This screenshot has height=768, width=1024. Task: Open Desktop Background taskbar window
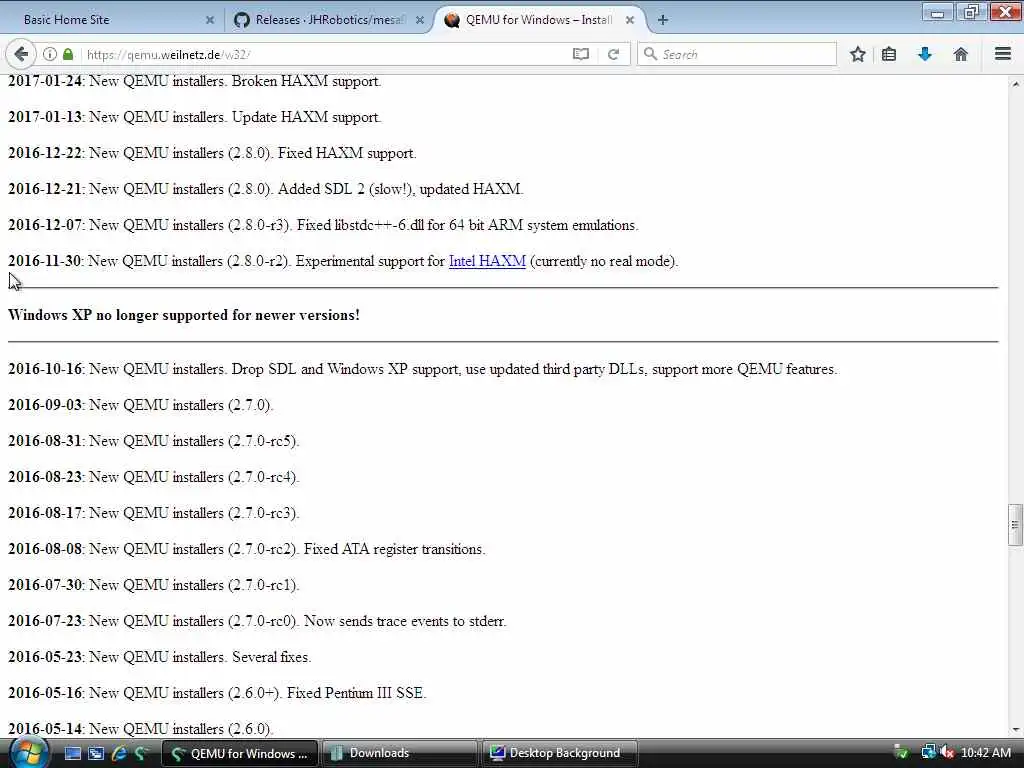(559, 753)
